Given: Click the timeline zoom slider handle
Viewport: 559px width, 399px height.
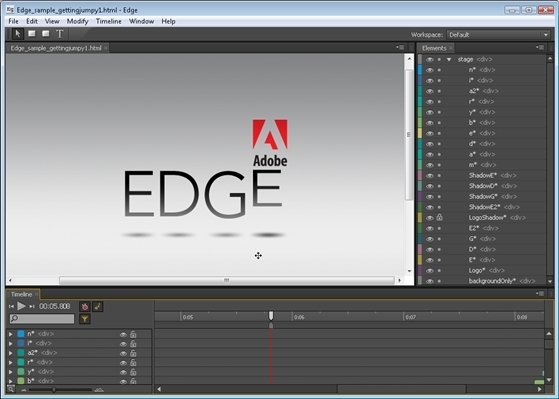Looking at the screenshot, I should point(54,390).
